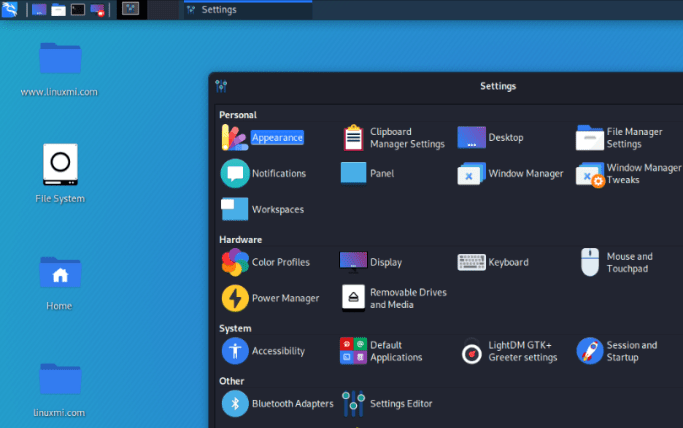Launch the terminal from the top panel
The height and width of the screenshot is (428, 683).
click(78, 10)
